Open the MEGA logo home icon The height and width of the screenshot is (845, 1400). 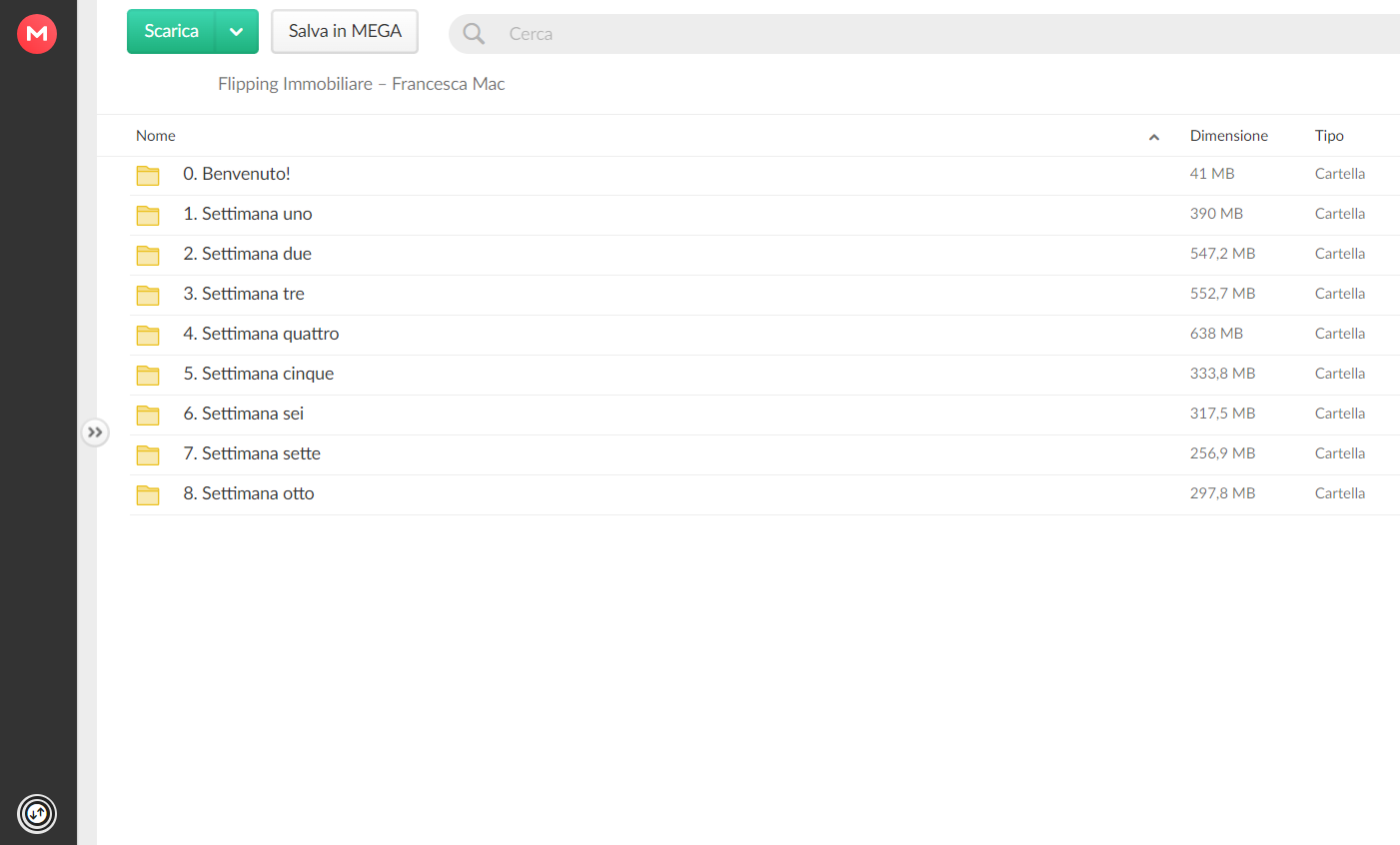[x=37, y=34]
